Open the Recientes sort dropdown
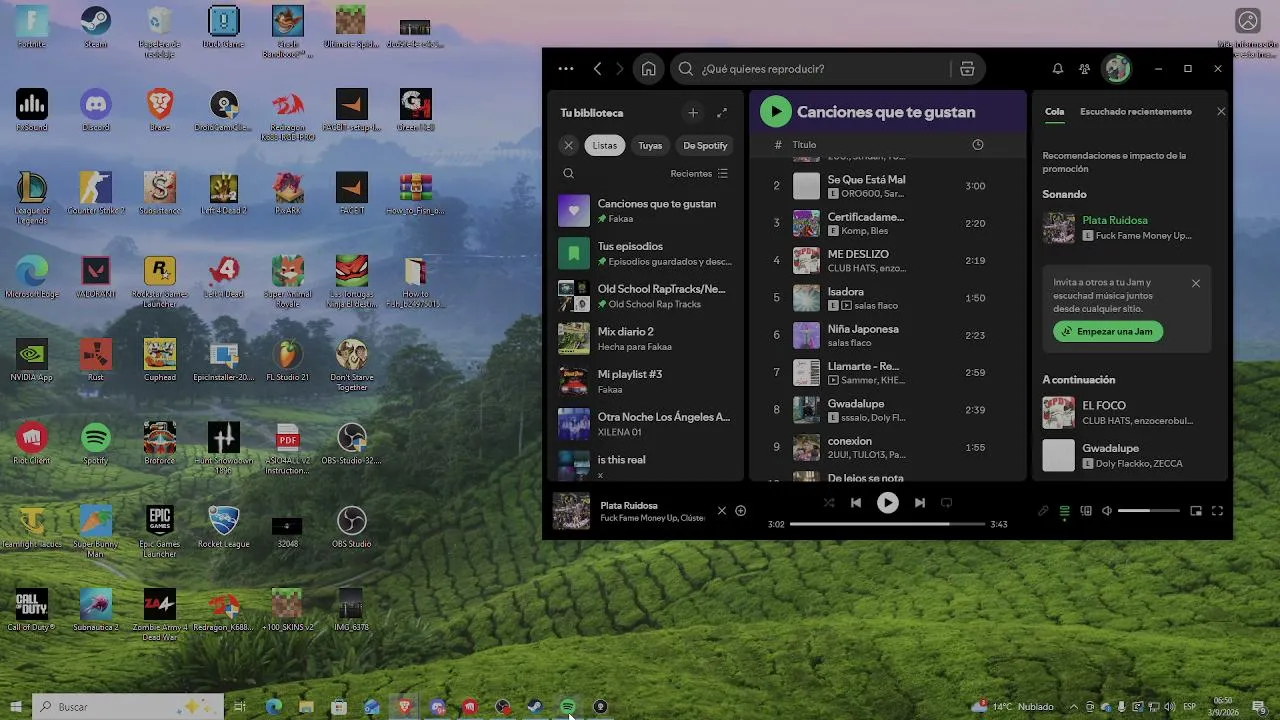Image resolution: width=1280 pixels, height=720 pixels. tap(699, 174)
